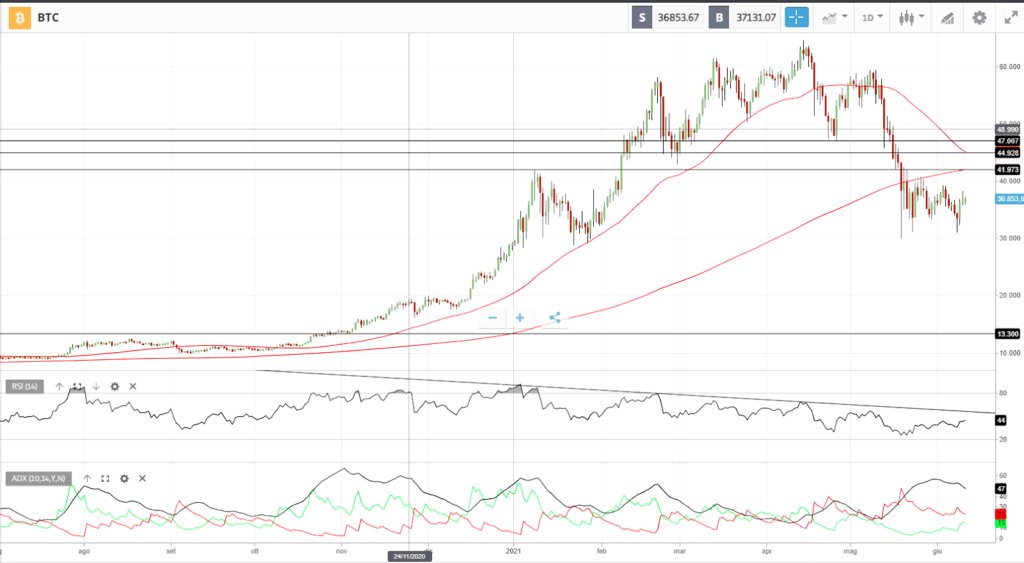This screenshot has height=563, width=1024.
Task: Click the current price label 36.853
Action: coord(1010,199)
